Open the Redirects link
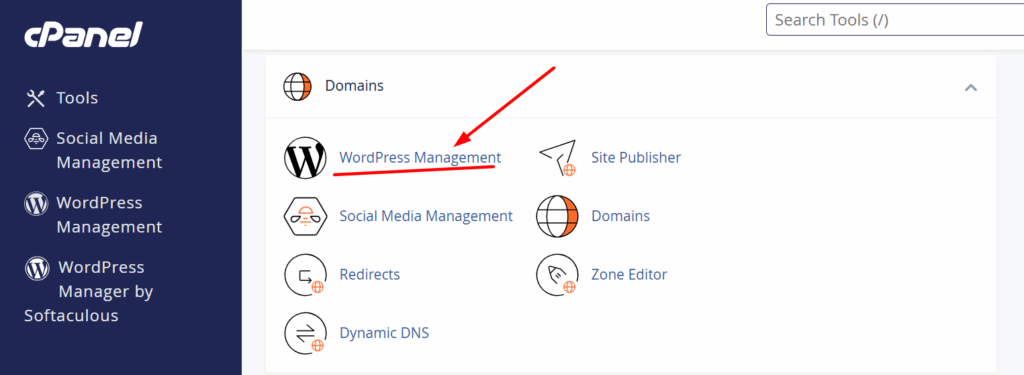 click(x=370, y=274)
